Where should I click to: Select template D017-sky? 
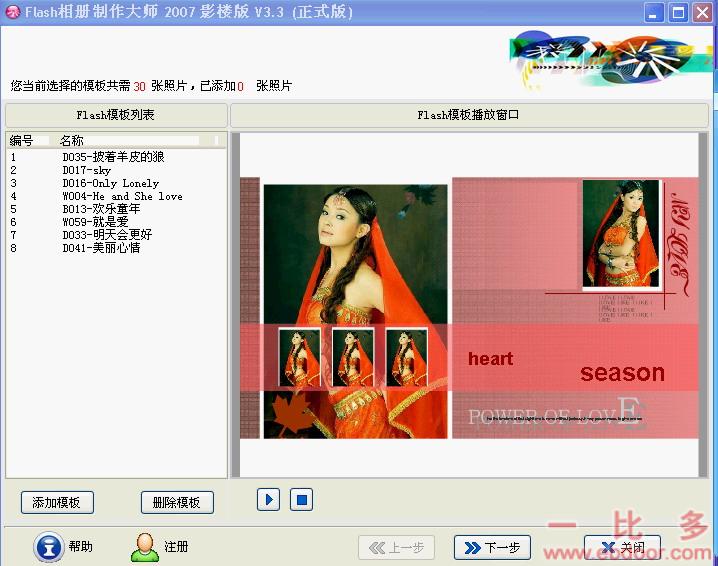tap(87, 170)
